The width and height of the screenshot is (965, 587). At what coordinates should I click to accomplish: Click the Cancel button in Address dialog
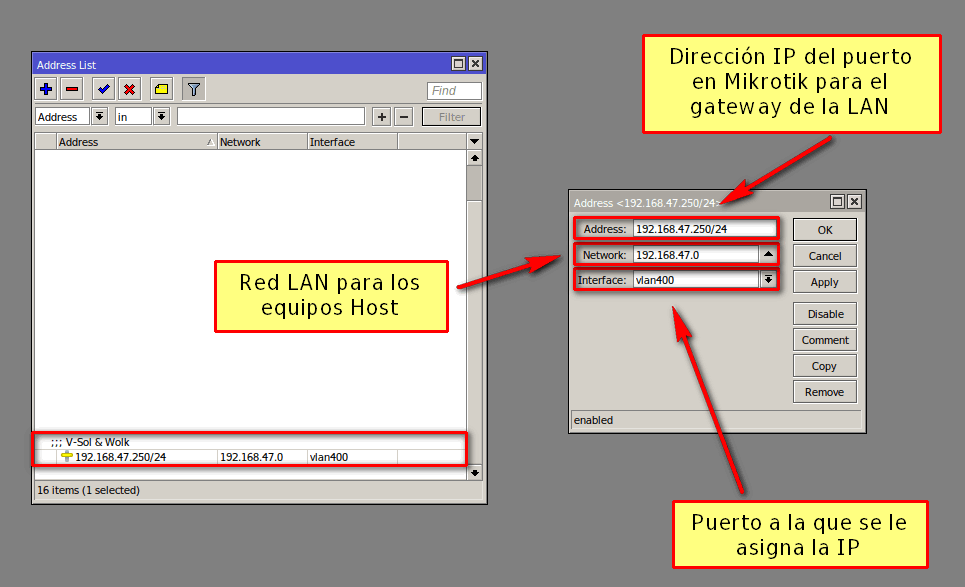825,256
